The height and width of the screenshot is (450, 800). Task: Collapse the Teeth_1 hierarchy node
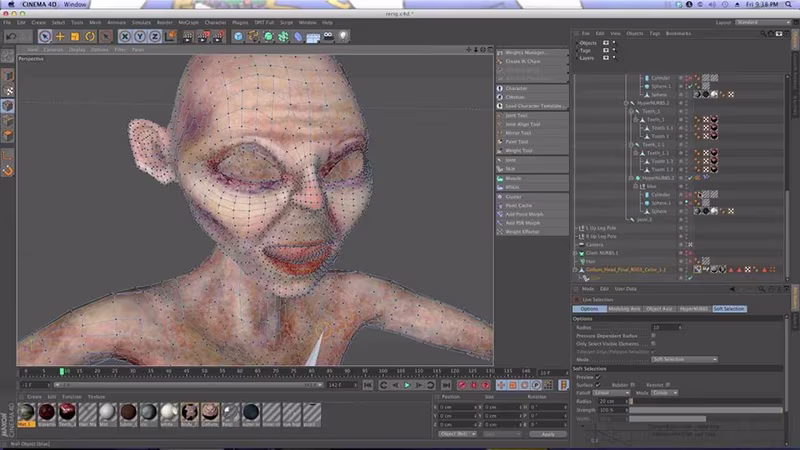click(636, 119)
